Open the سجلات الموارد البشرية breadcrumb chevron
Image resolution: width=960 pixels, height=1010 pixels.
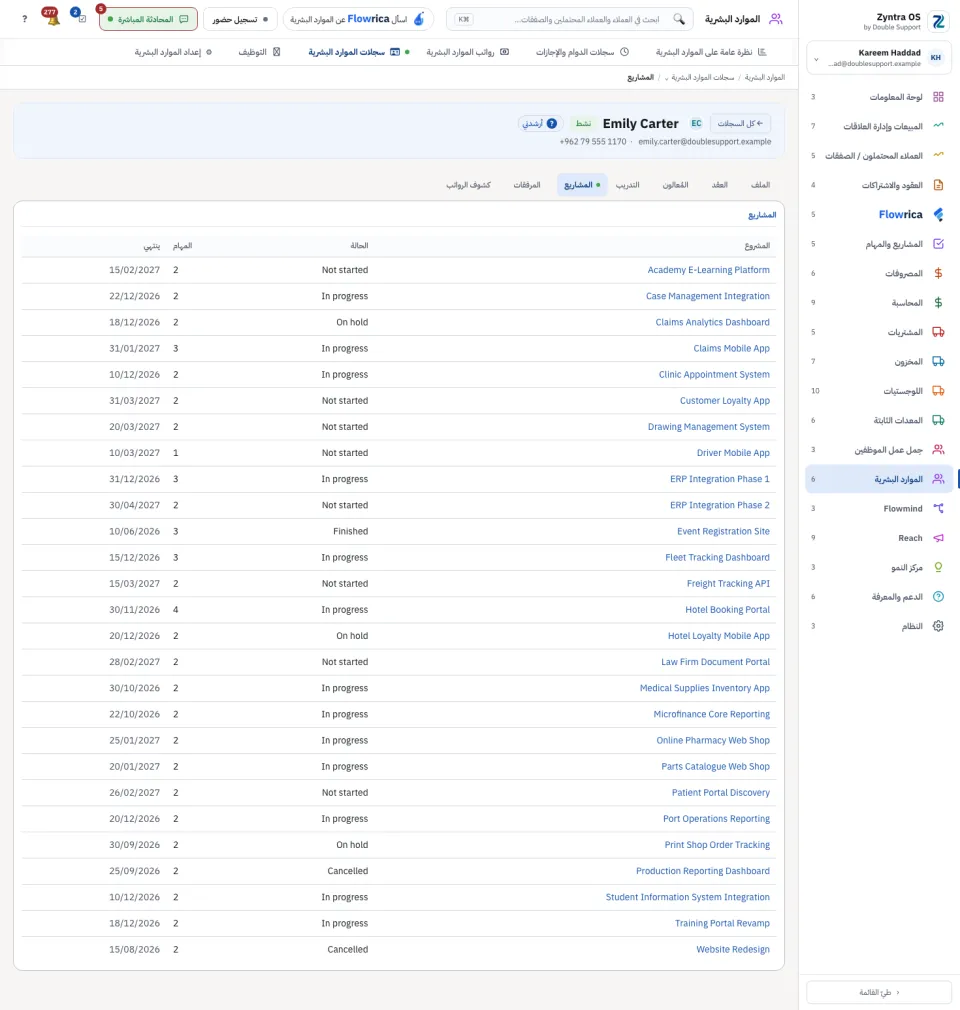pyautogui.click(x=666, y=78)
